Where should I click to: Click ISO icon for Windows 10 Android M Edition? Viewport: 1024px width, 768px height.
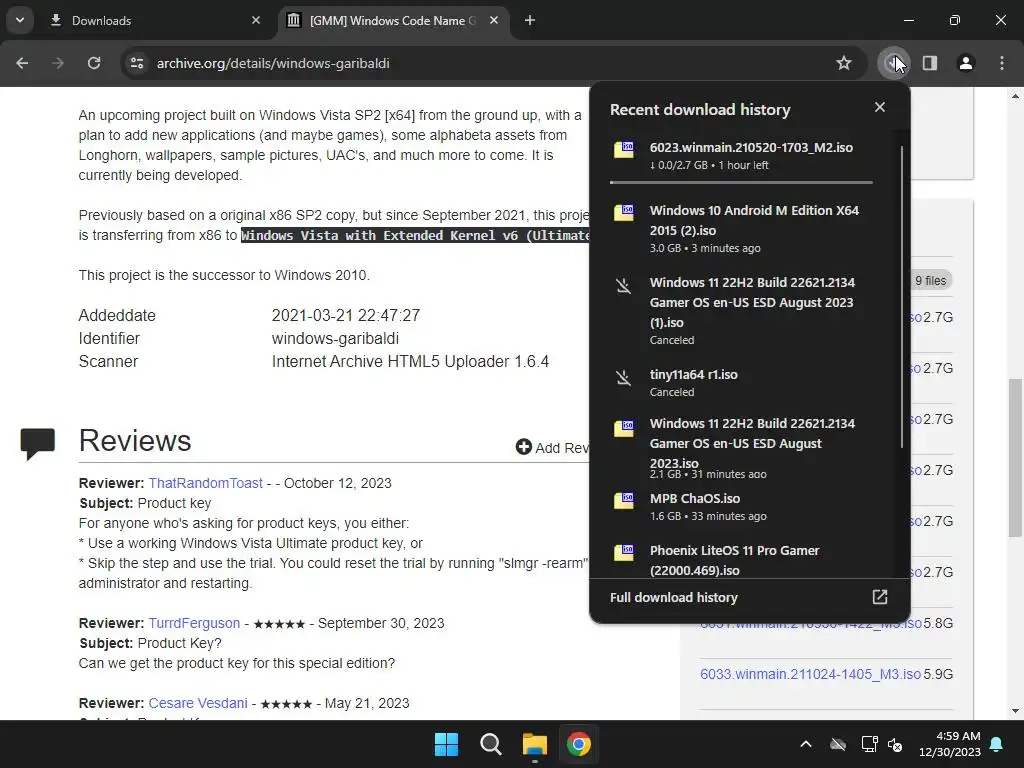click(x=624, y=212)
